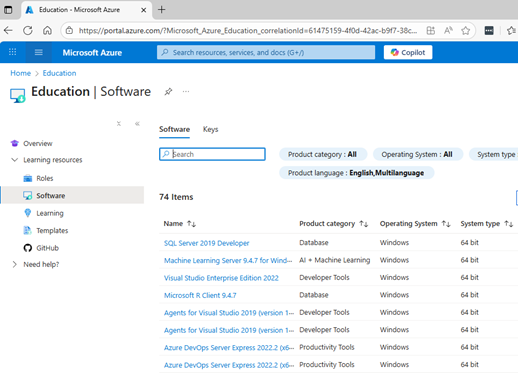The image size is (518, 373).
Task: Open Operating System filter
Action: (417, 154)
